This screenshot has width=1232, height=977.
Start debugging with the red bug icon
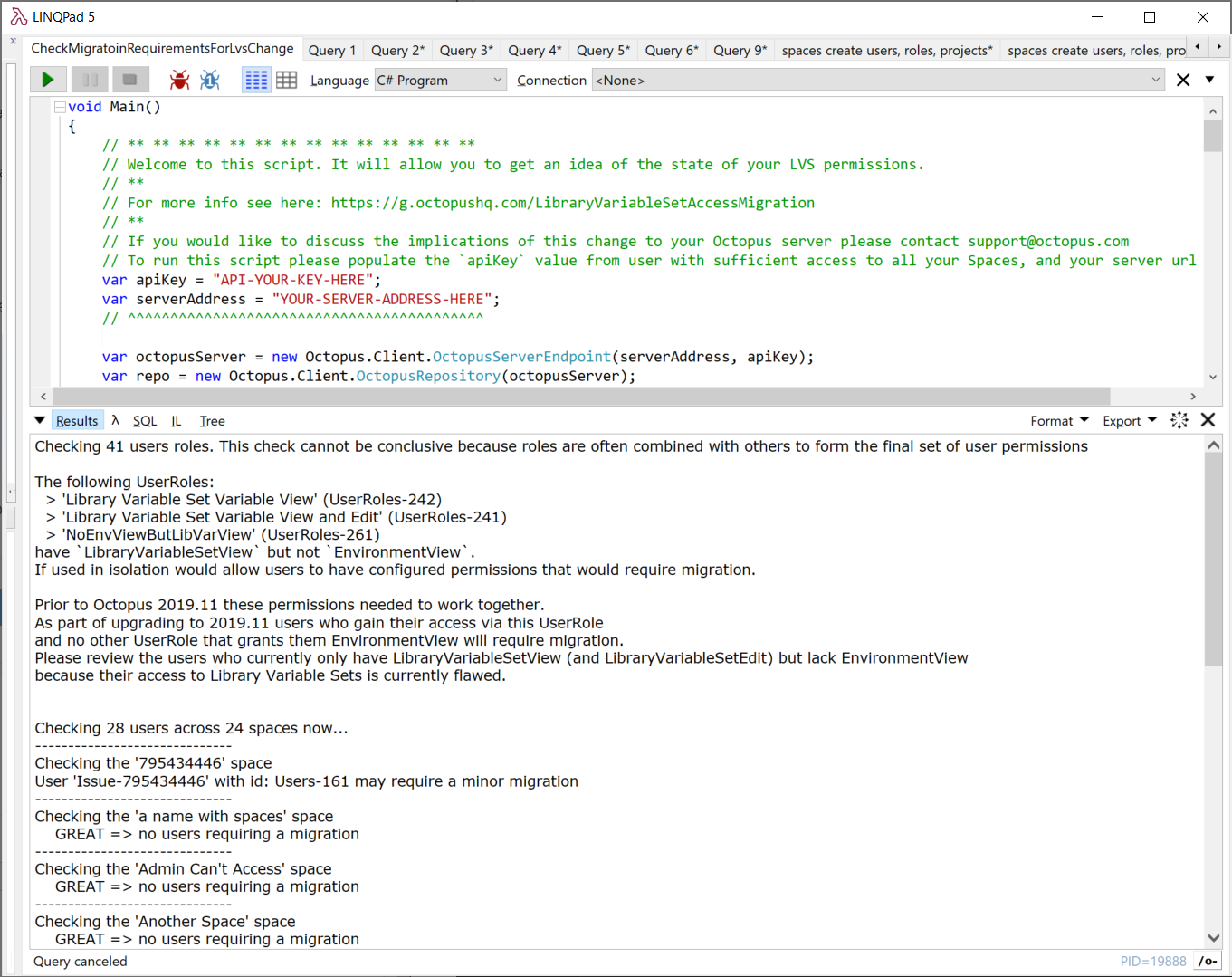point(178,80)
